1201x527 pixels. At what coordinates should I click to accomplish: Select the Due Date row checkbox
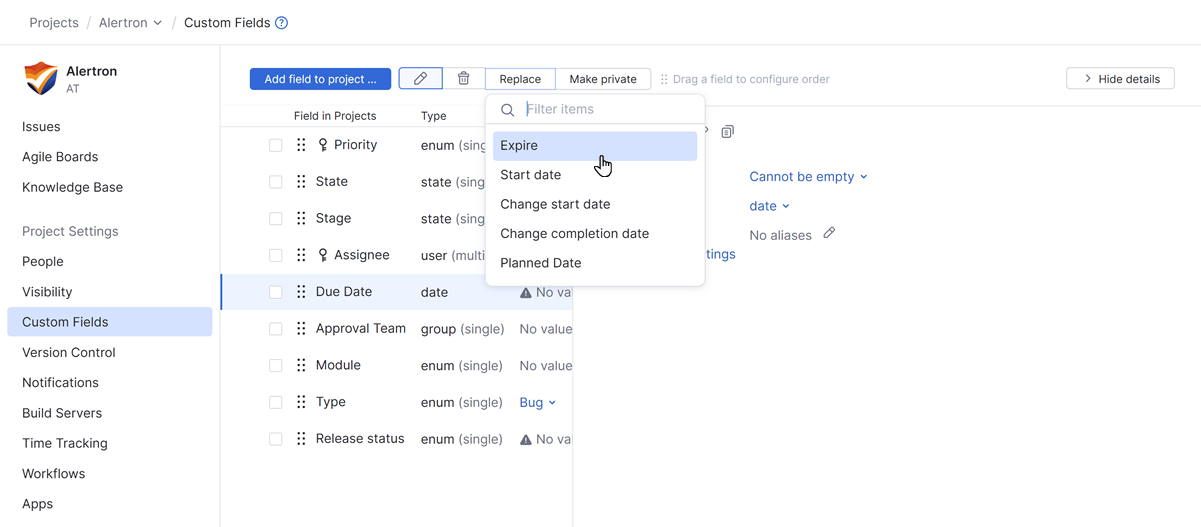coord(276,292)
